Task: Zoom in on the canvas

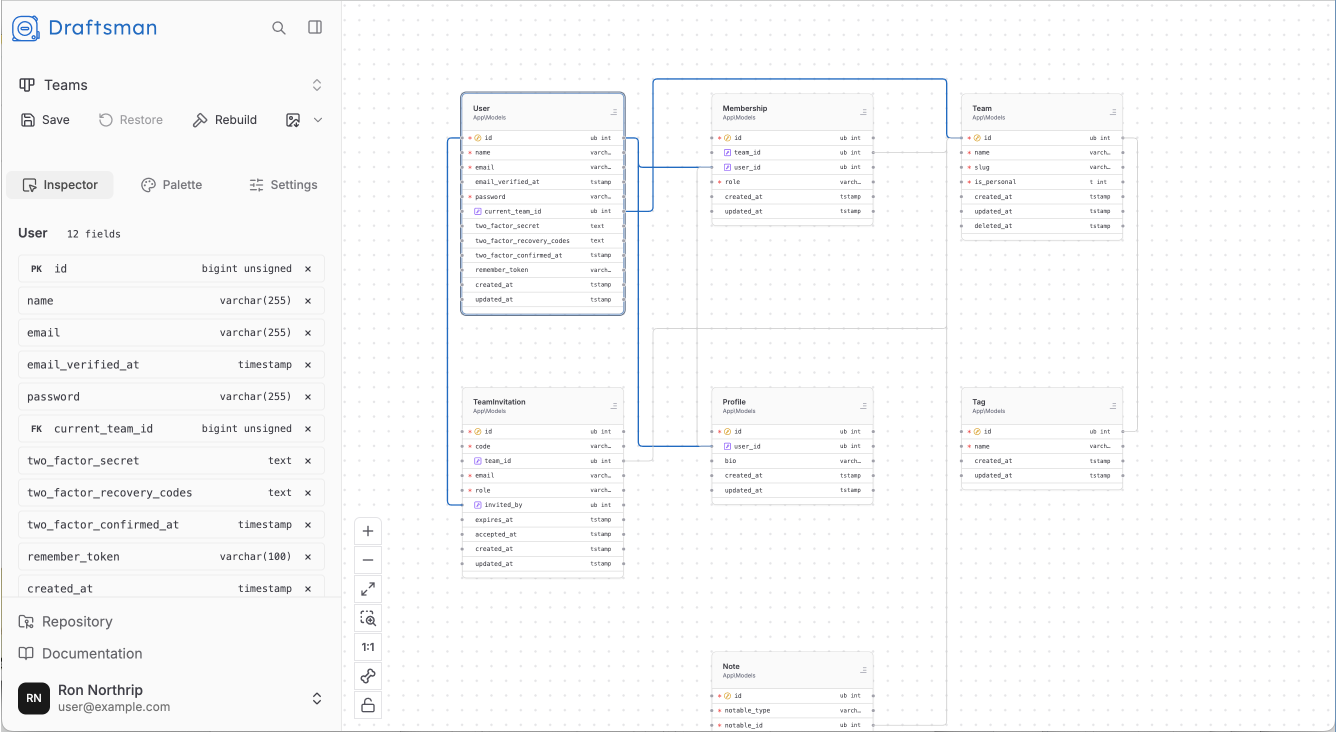Action: (x=368, y=531)
